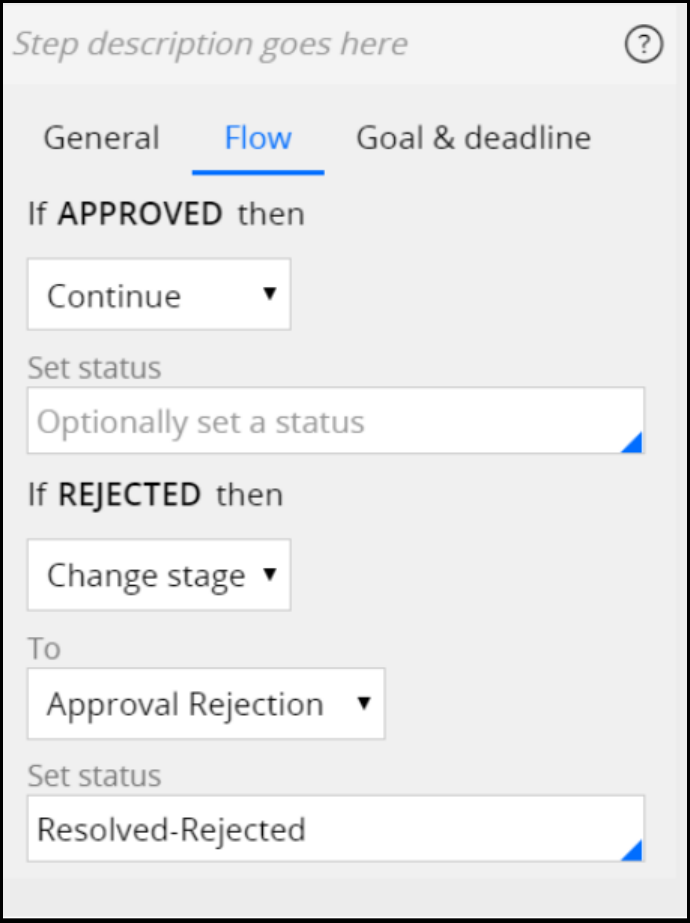
Task: Click the If REJECTED then label
Action: coord(155,495)
